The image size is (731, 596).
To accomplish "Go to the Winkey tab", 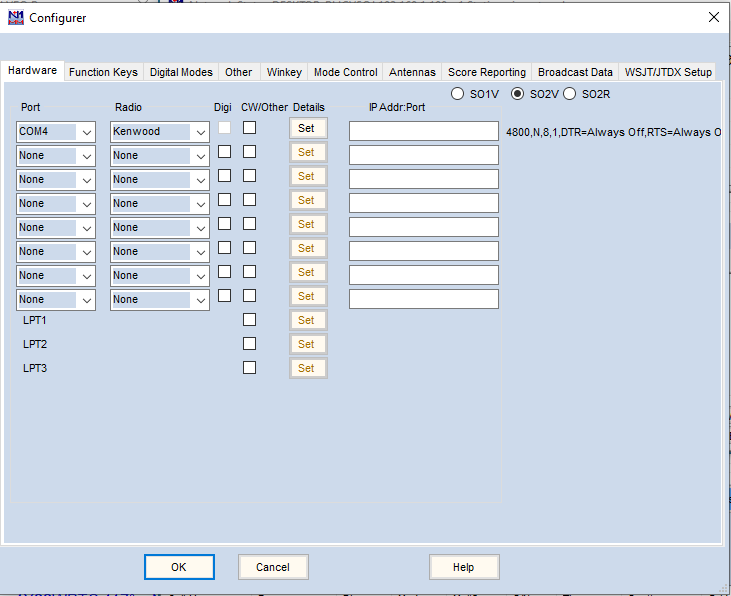I will 284,72.
